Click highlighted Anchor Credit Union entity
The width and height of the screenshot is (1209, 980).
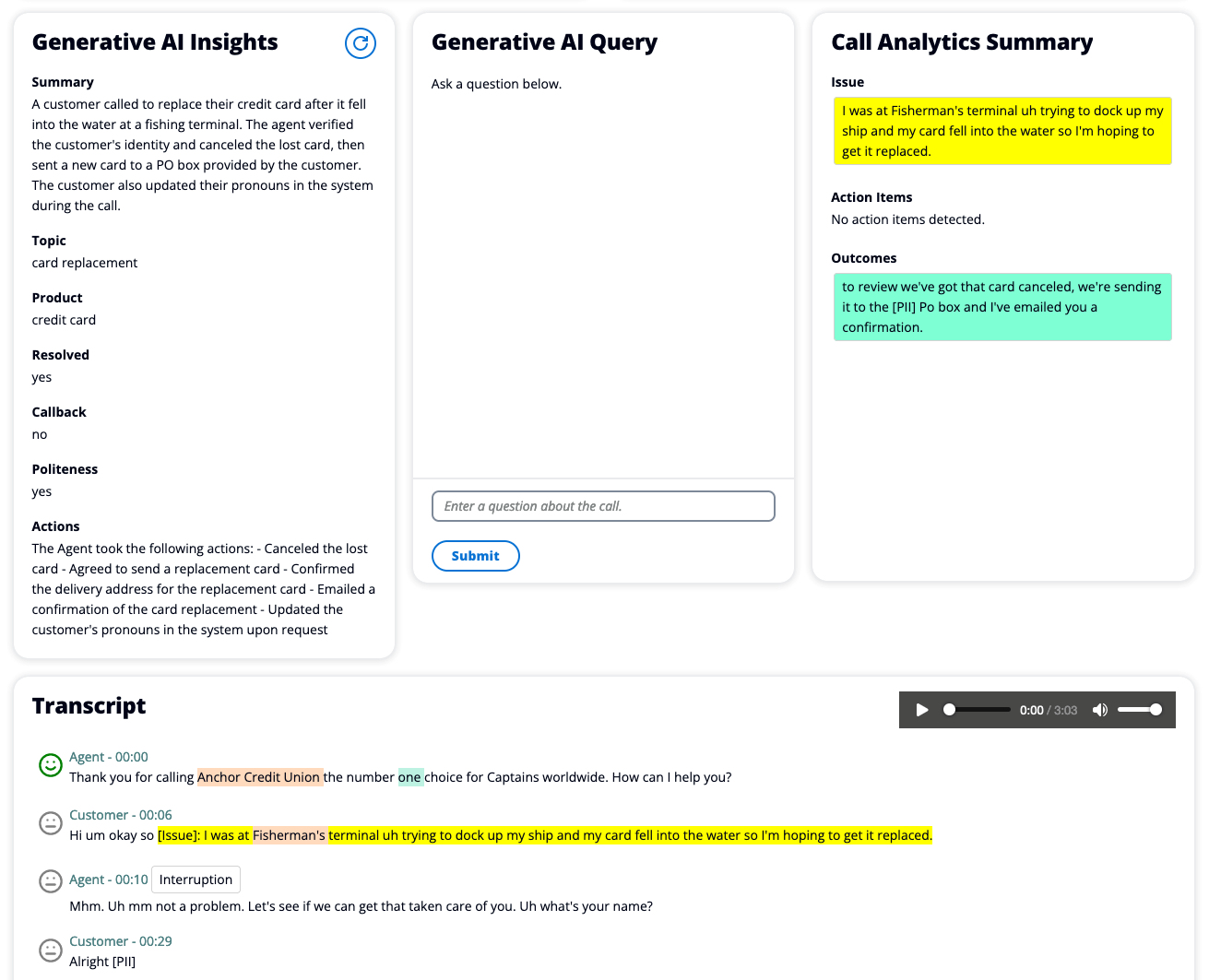259,777
